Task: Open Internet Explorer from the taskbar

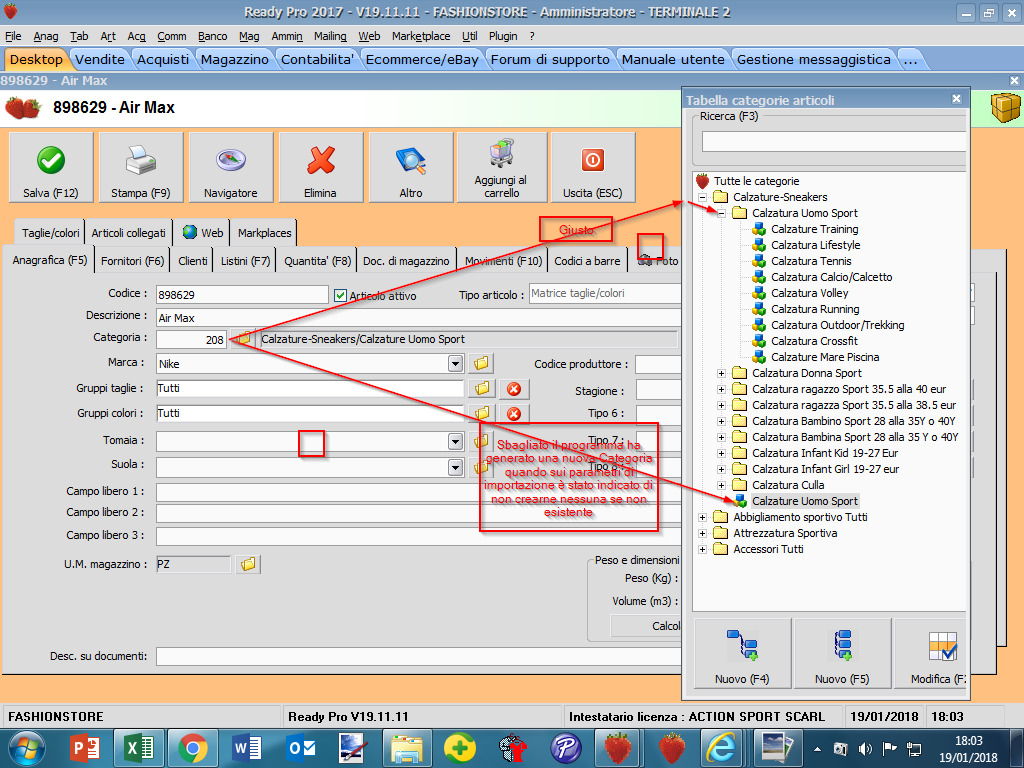Action: (720, 748)
